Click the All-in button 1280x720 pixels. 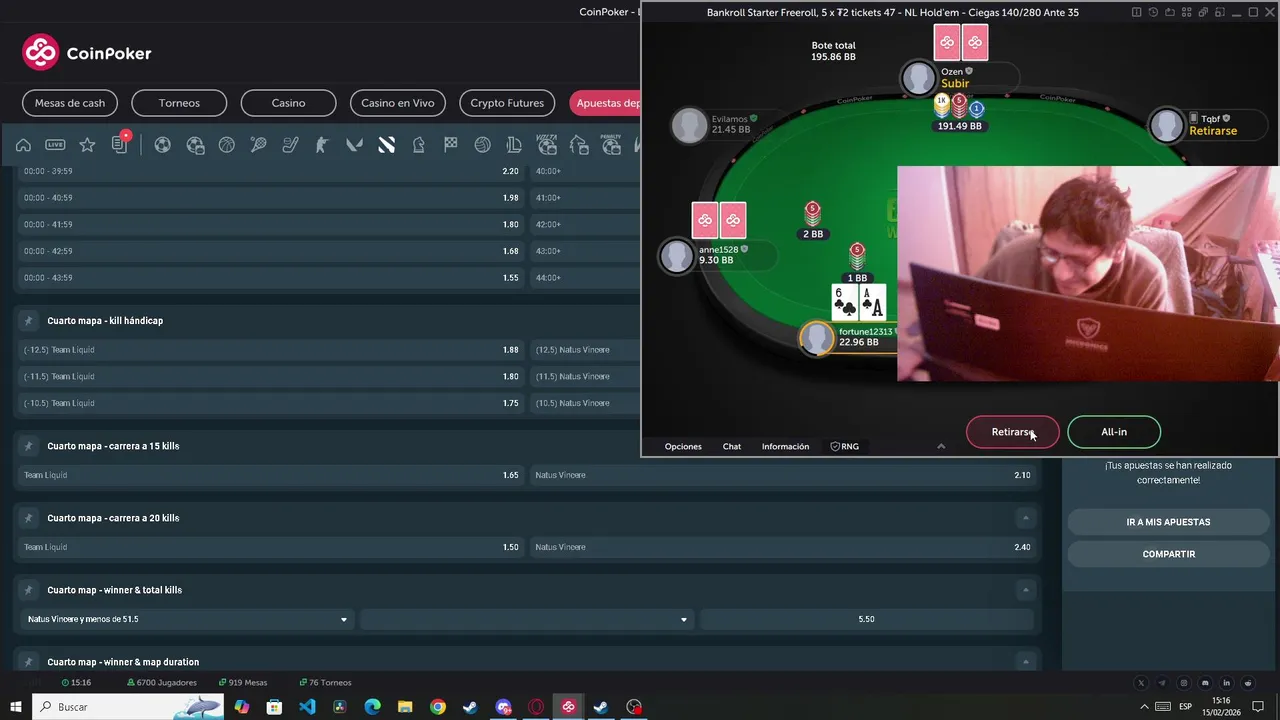[1114, 432]
